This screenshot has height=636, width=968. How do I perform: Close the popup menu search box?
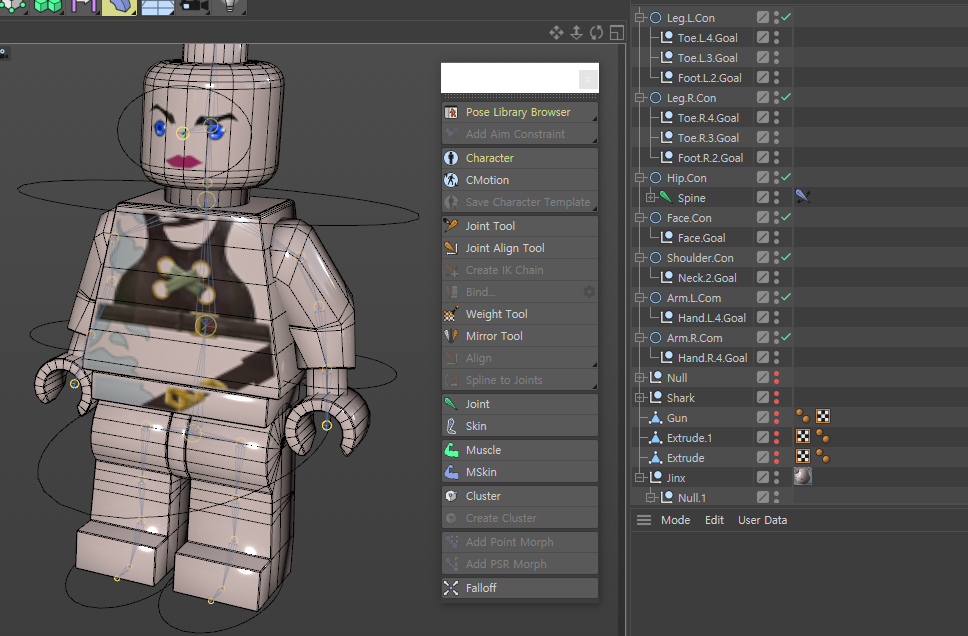588,79
